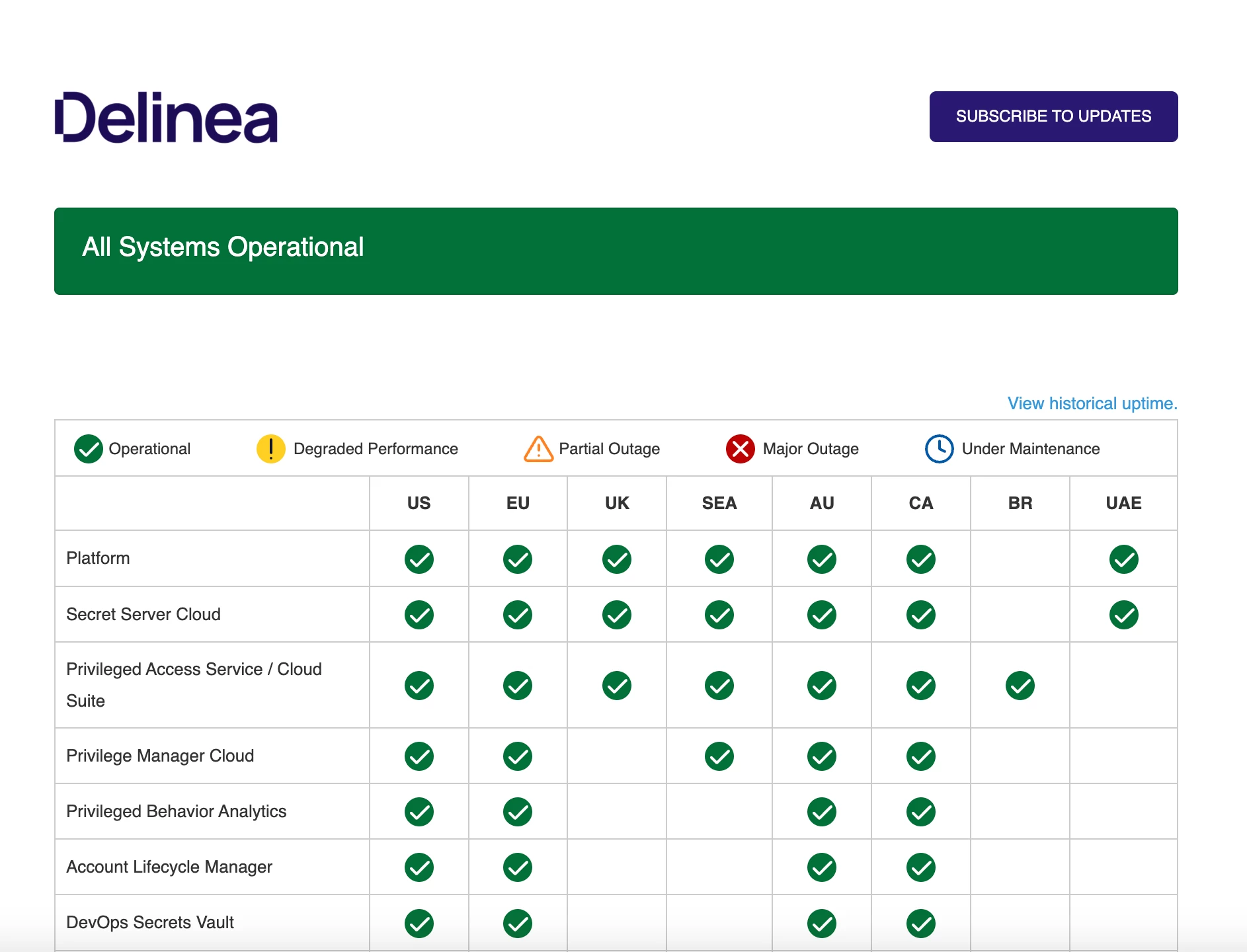
Task: Click Privilege Manager Cloud EU status checkmark
Action: click(518, 756)
